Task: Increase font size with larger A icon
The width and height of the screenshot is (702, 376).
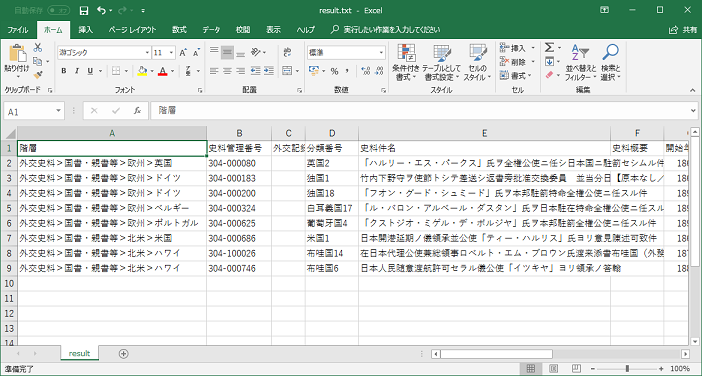Action: 183,53
